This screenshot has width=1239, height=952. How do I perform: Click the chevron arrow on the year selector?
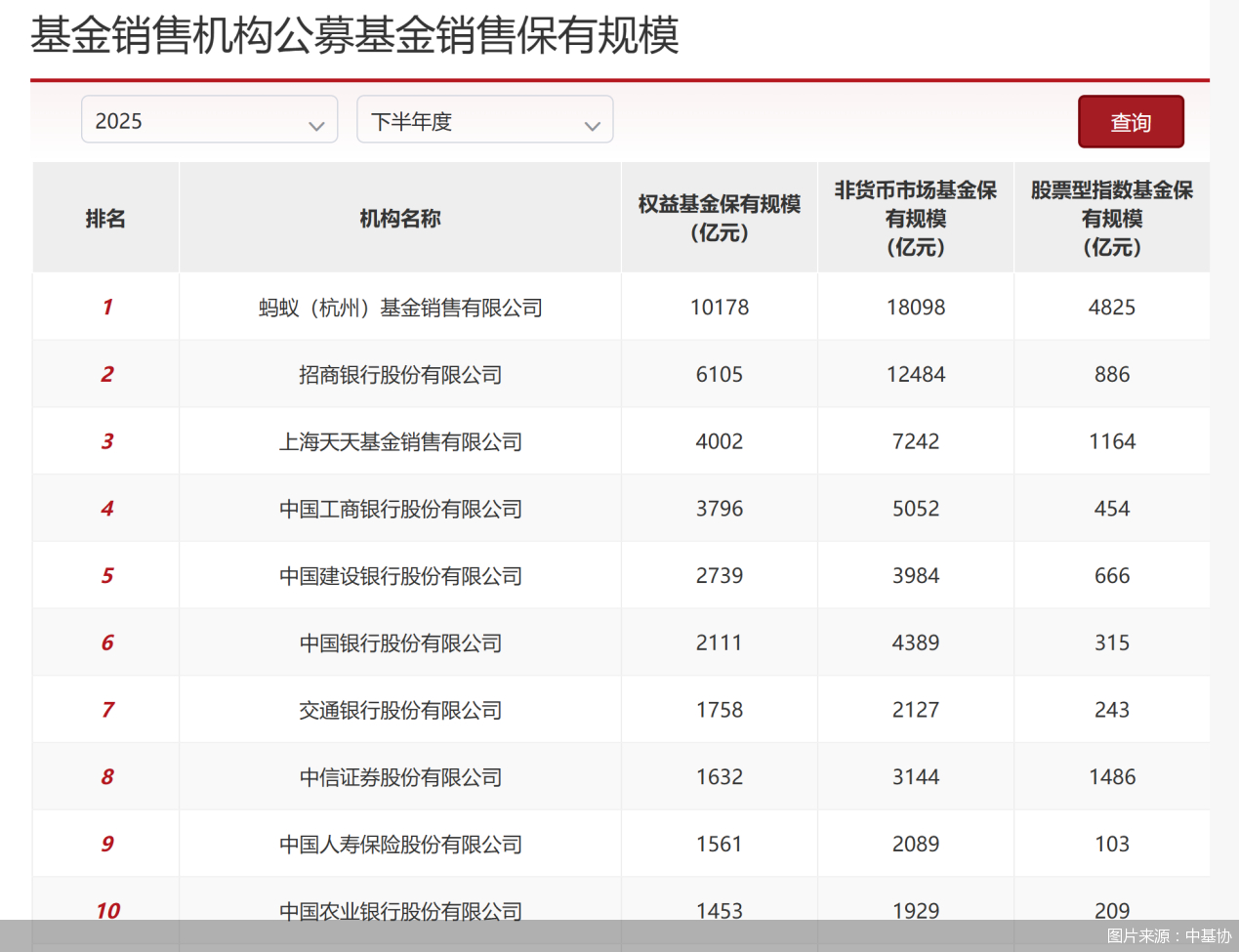tap(315, 126)
